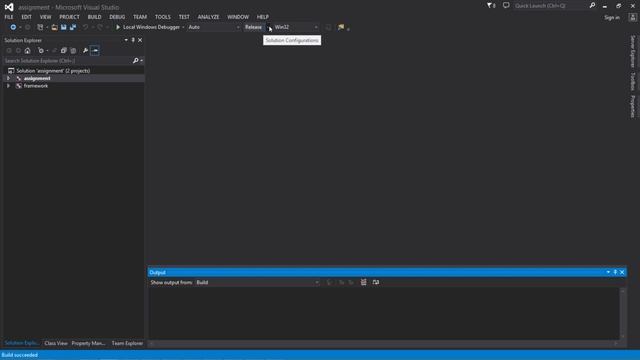640x360 pixels.
Task: Open Solution Explorer window position dropdown
Action: 126,40
